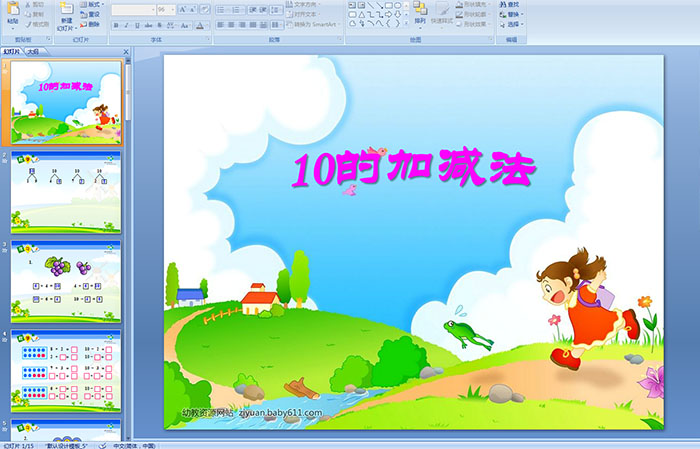This screenshot has height=449, width=700.
Task: Toggle text Shadow (S) formatting
Action: pos(159,25)
